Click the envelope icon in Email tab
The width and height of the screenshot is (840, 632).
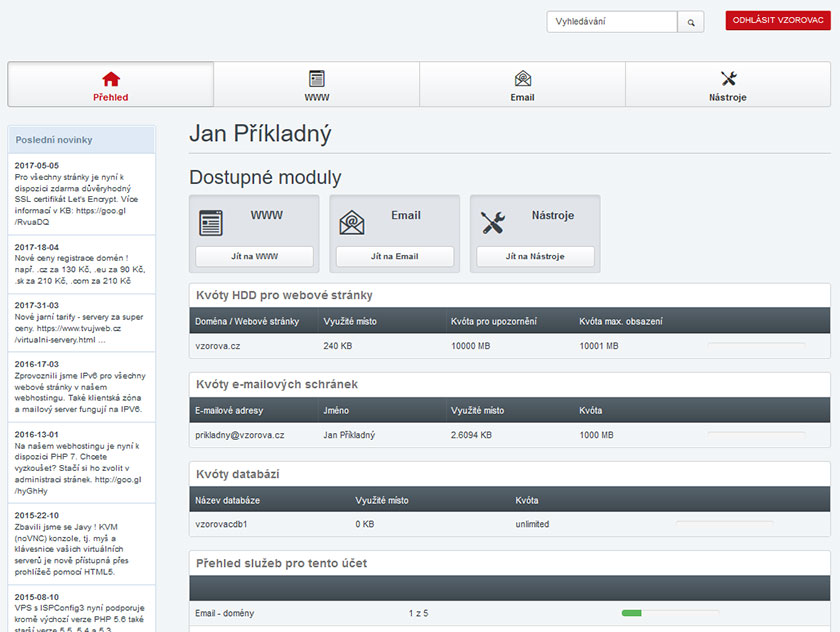[522, 78]
